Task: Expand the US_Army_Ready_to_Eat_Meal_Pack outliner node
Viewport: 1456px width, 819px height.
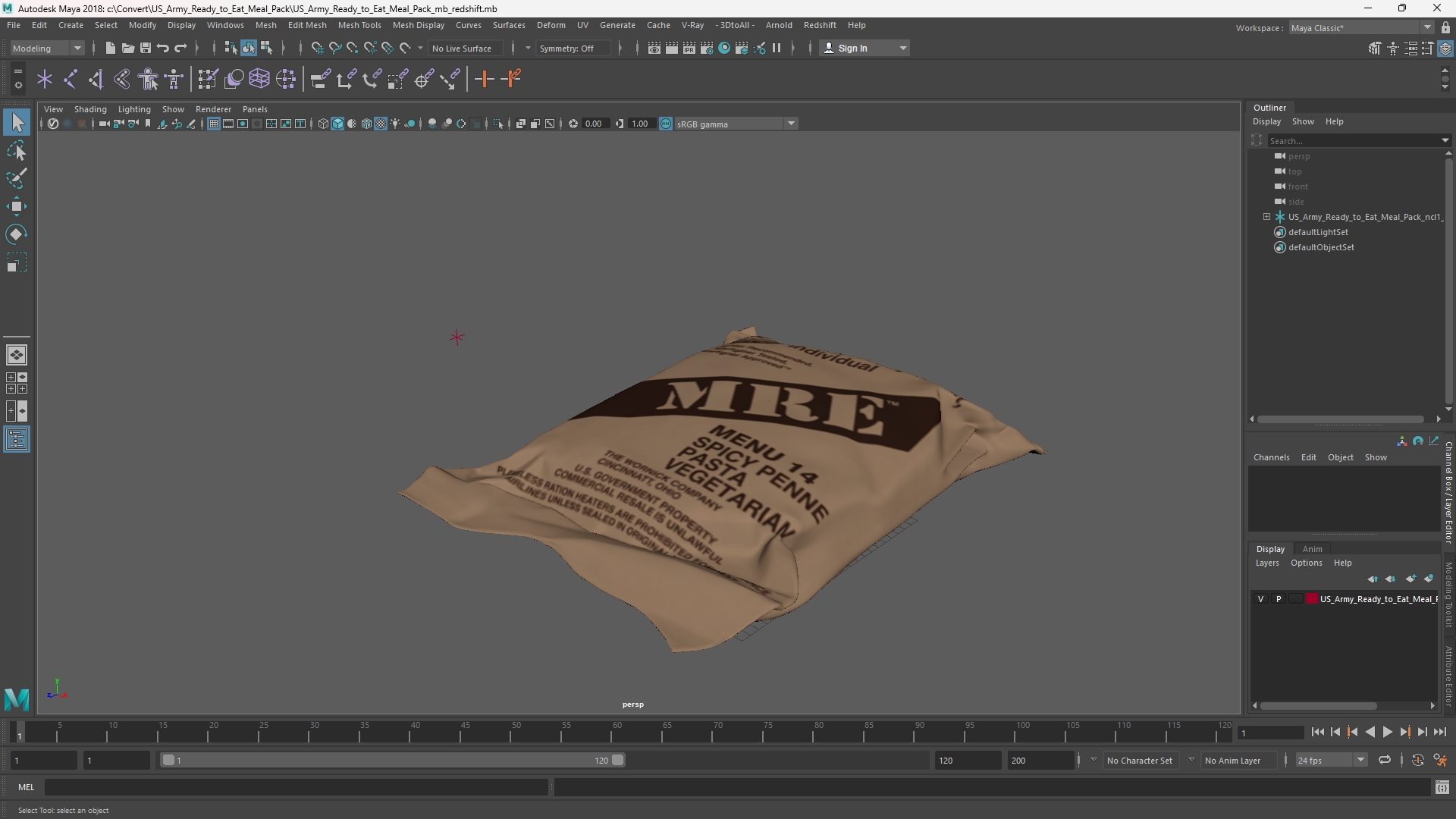Action: point(1266,217)
